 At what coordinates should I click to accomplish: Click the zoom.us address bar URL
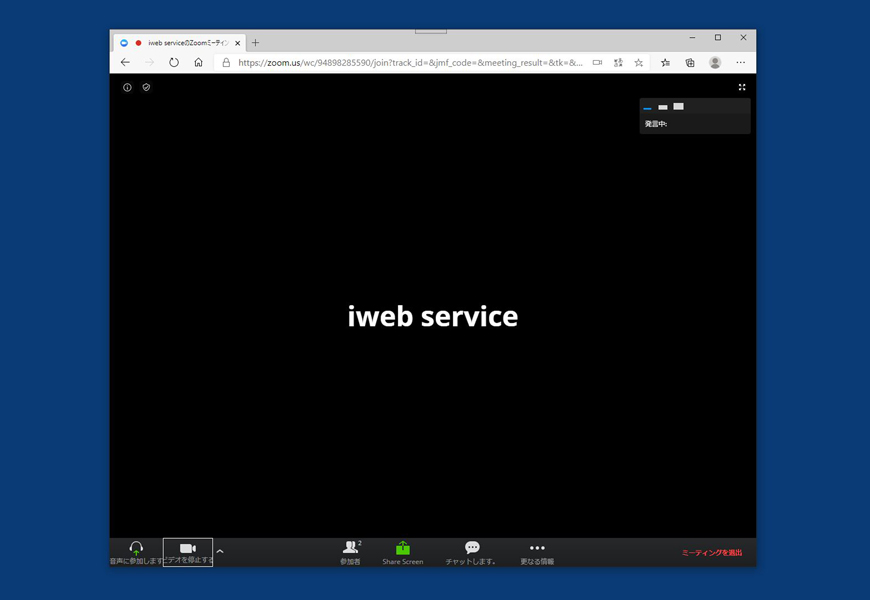coord(410,63)
